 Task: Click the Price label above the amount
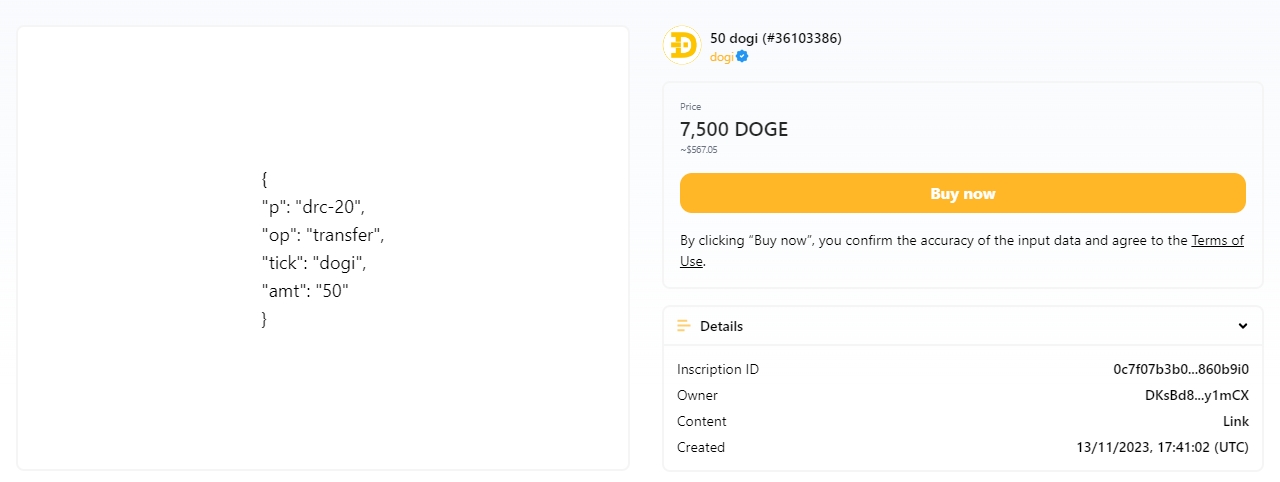tap(690, 107)
